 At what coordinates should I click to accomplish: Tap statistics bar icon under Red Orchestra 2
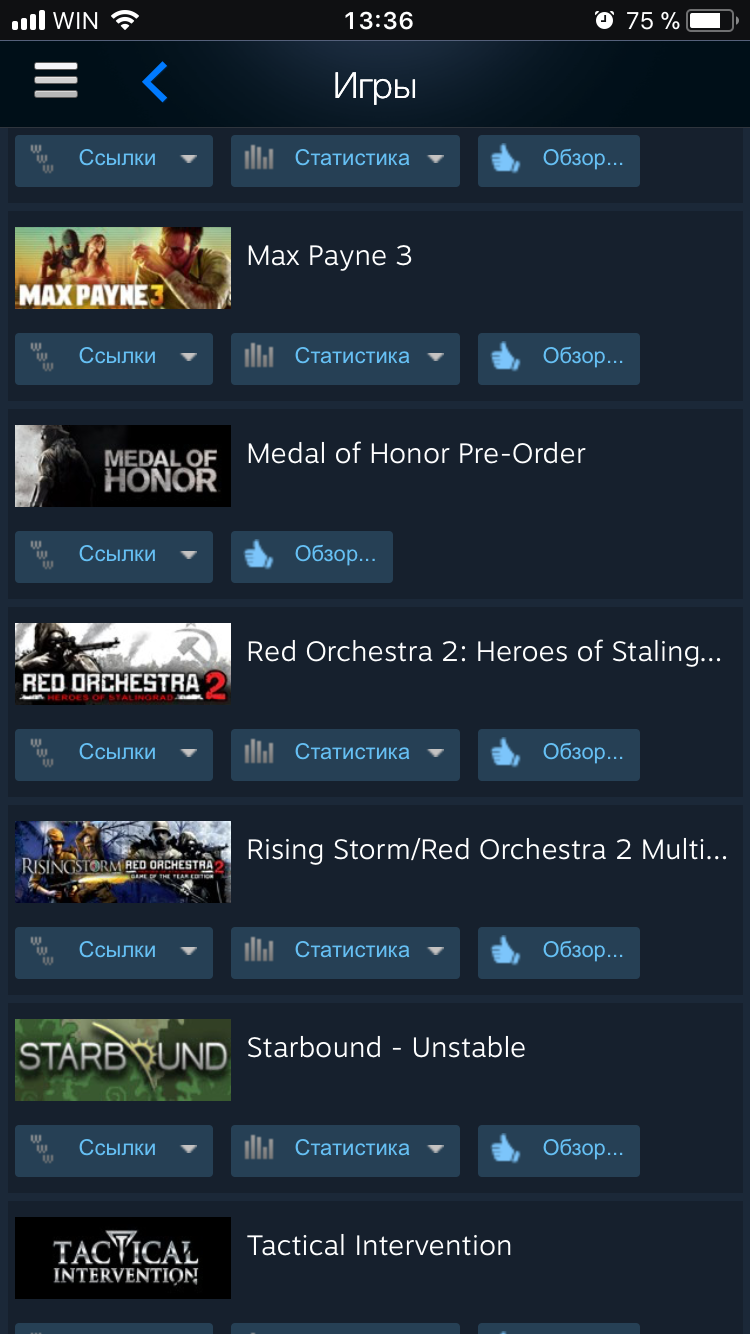(x=259, y=753)
